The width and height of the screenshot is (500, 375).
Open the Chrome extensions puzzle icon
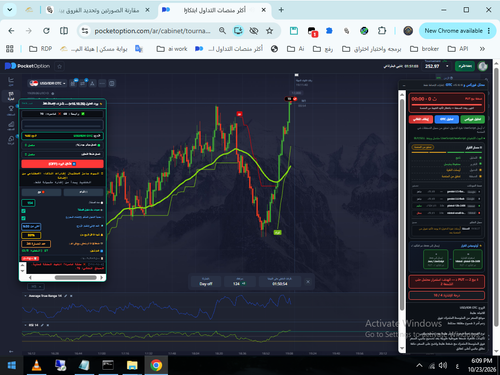coord(382,31)
